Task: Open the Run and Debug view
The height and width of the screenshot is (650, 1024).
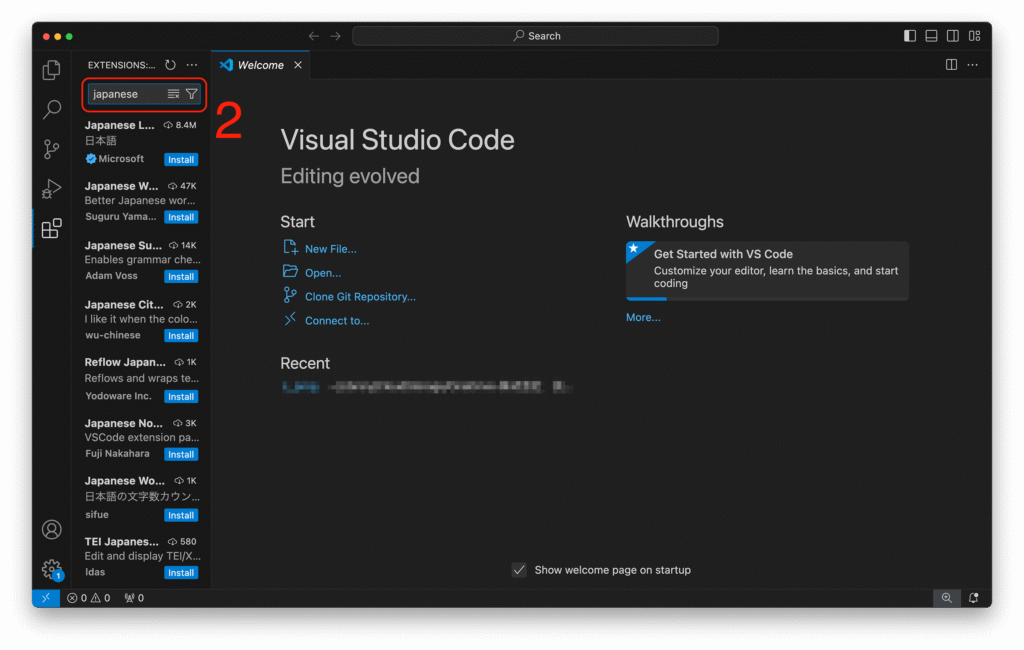Action: coord(52,189)
